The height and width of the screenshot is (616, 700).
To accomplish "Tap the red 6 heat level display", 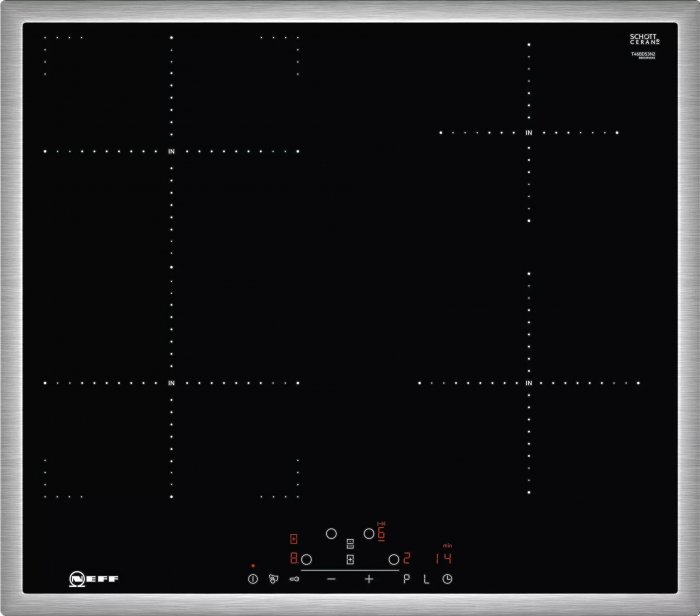I will (381, 534).
